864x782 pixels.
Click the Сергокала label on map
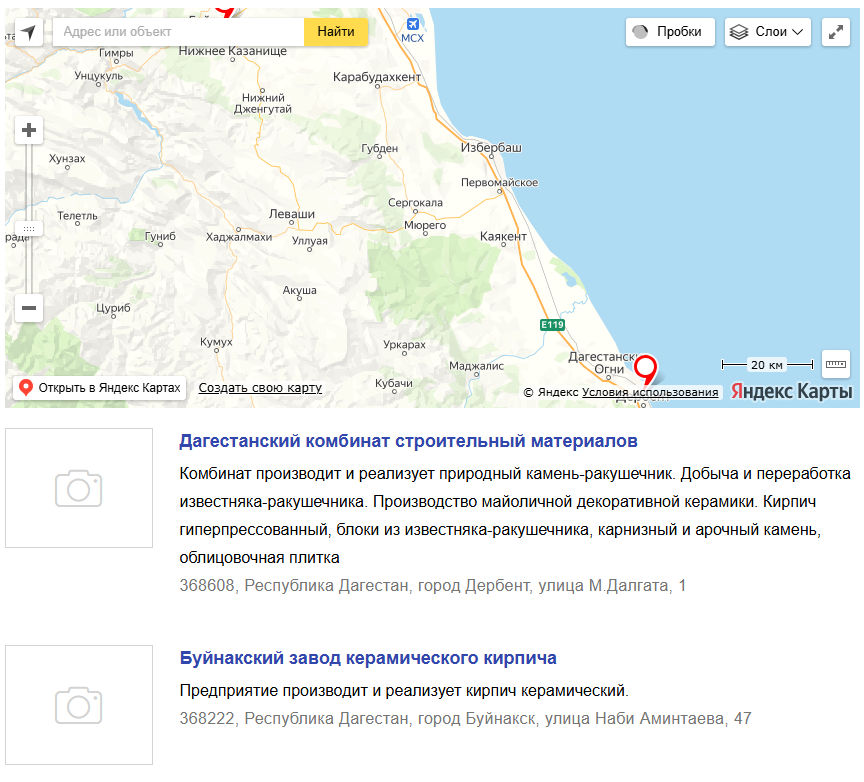pos(415,203)
